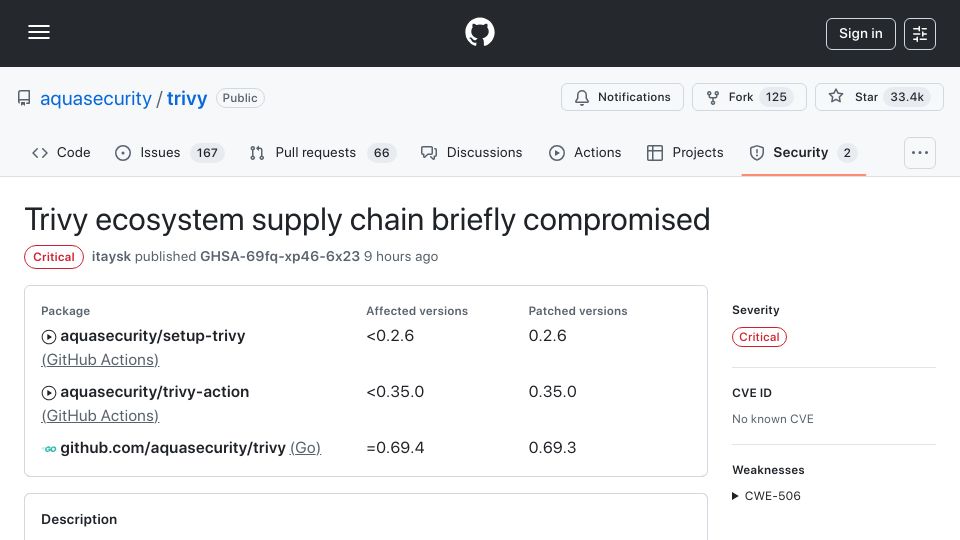Click the Notifications bell button
This screenshot has width=960, height=540.
pos(622,97)
